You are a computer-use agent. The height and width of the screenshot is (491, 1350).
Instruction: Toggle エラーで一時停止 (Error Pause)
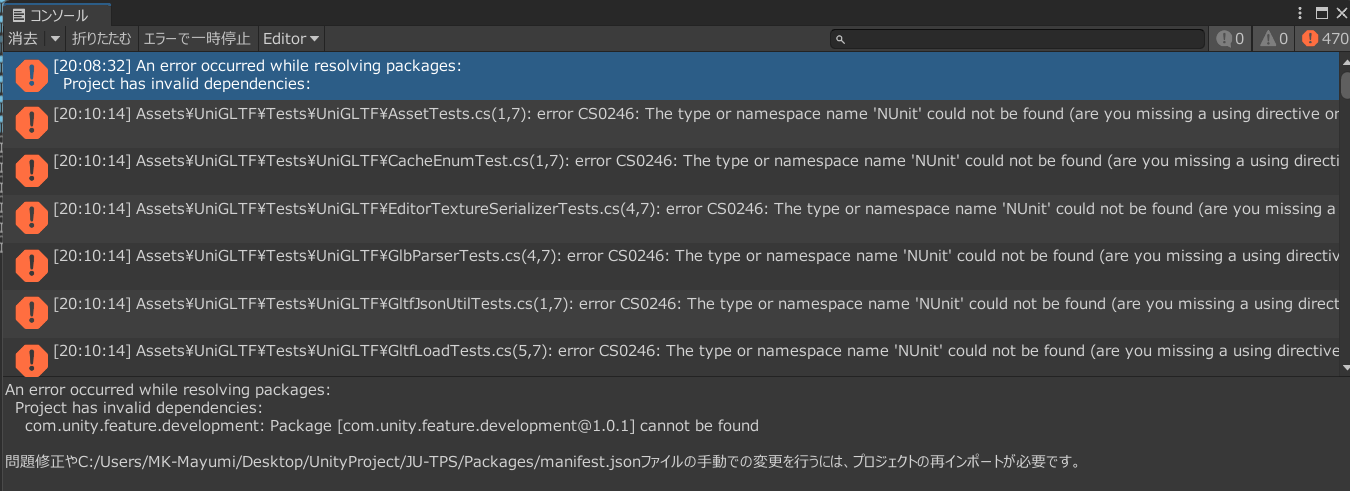click(197, 39)
